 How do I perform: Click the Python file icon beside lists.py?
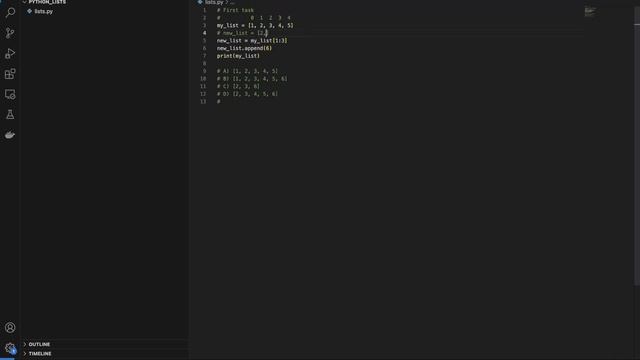(29, 11)
